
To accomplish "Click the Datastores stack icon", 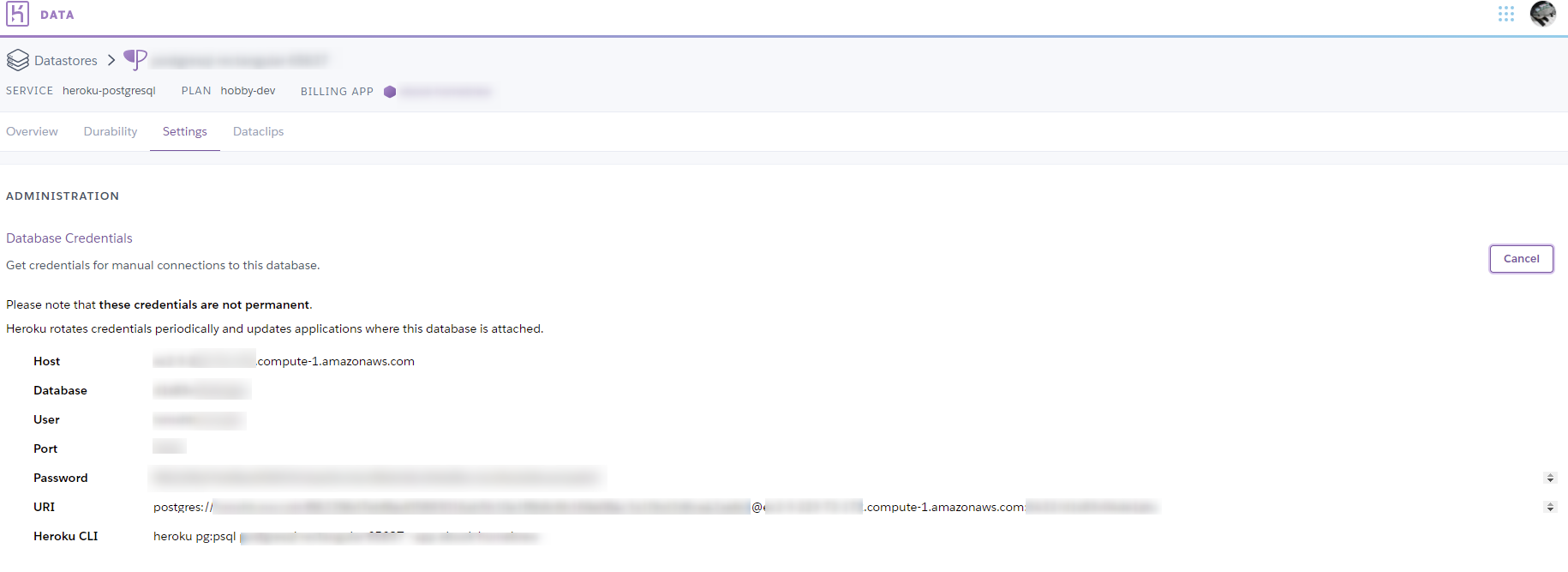I will coord(18,60).
